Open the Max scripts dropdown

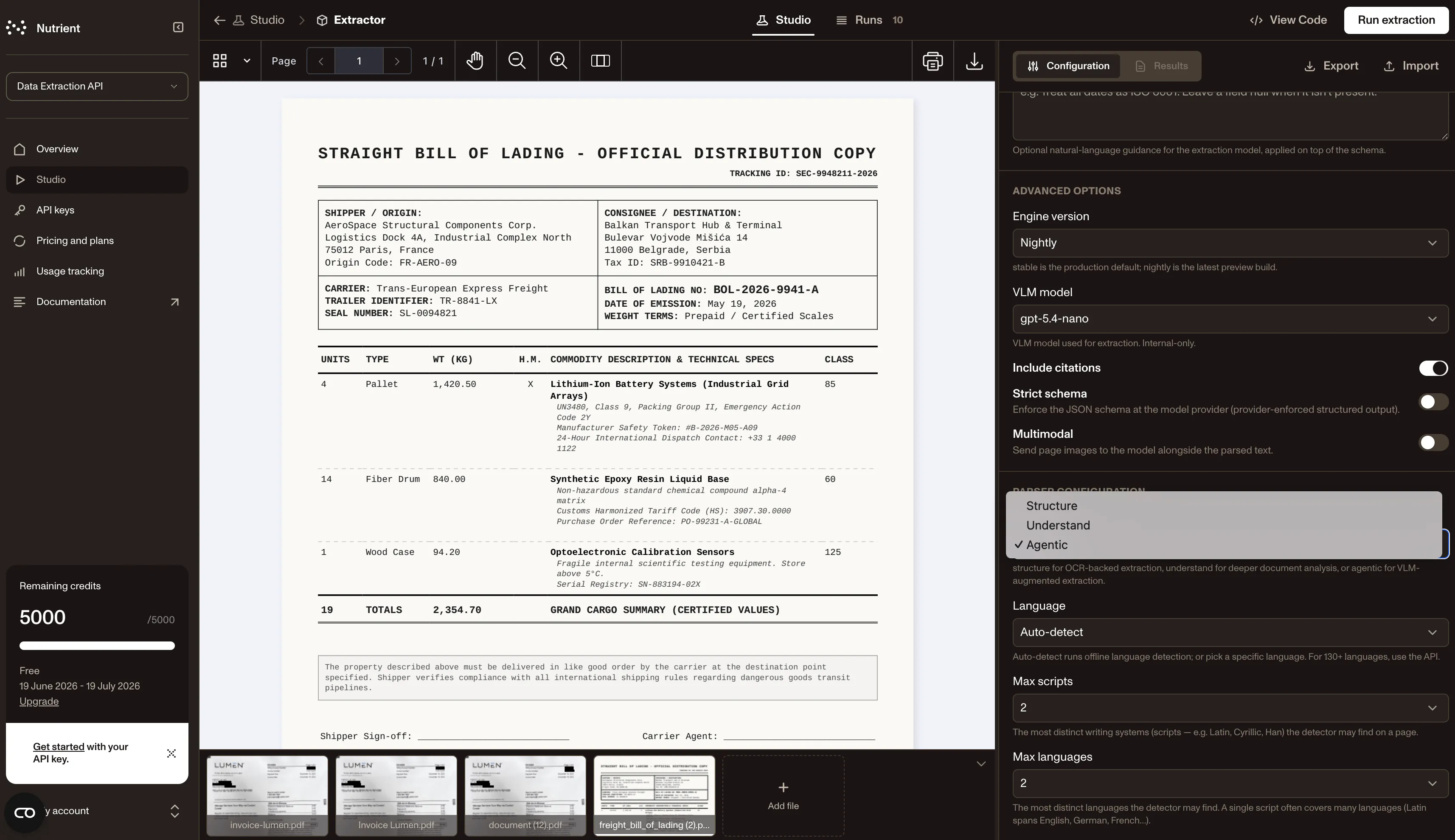(x=1230, y=708)
